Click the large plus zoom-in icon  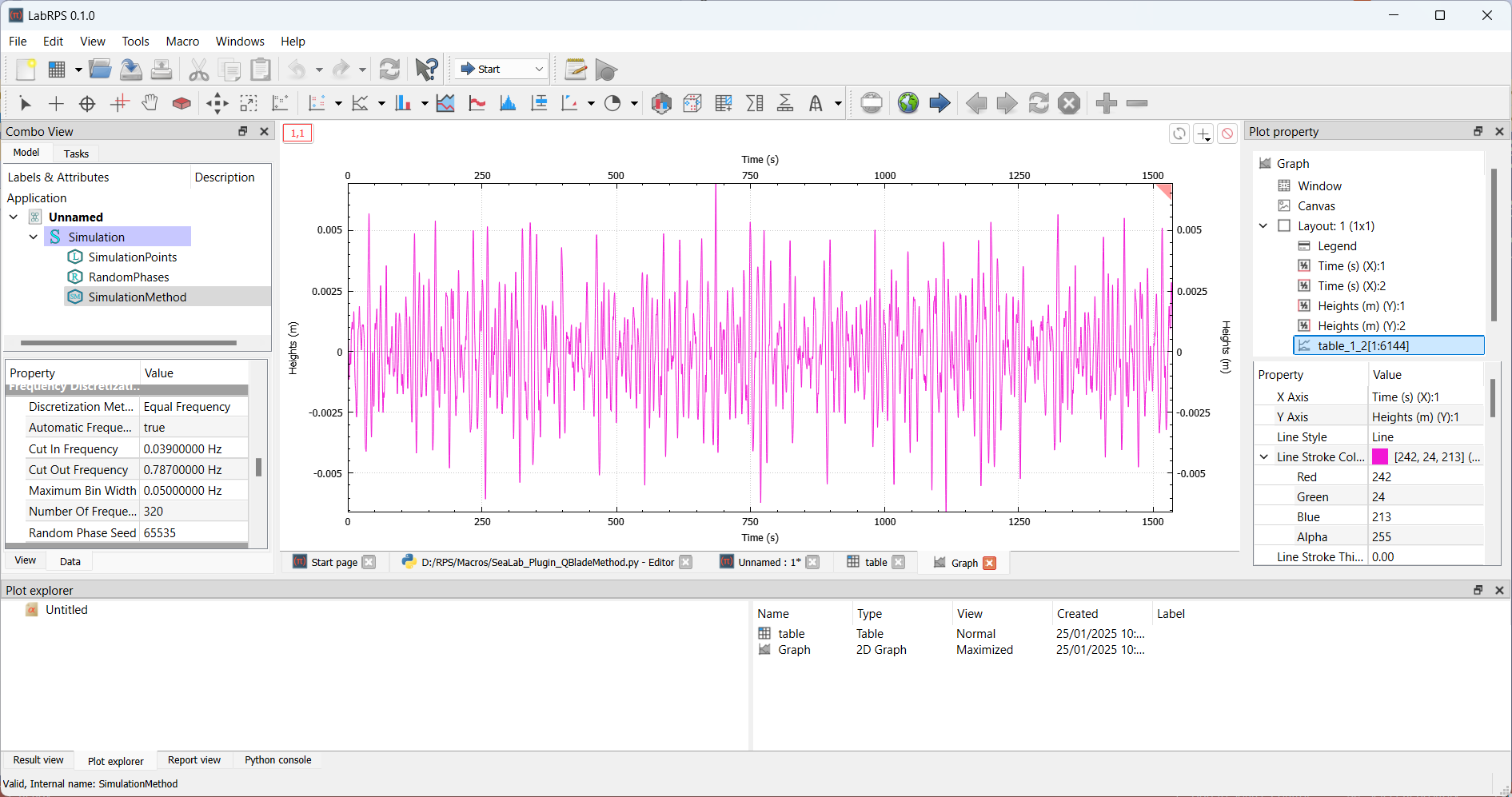pyautogui.click(x=1106, y=103)
